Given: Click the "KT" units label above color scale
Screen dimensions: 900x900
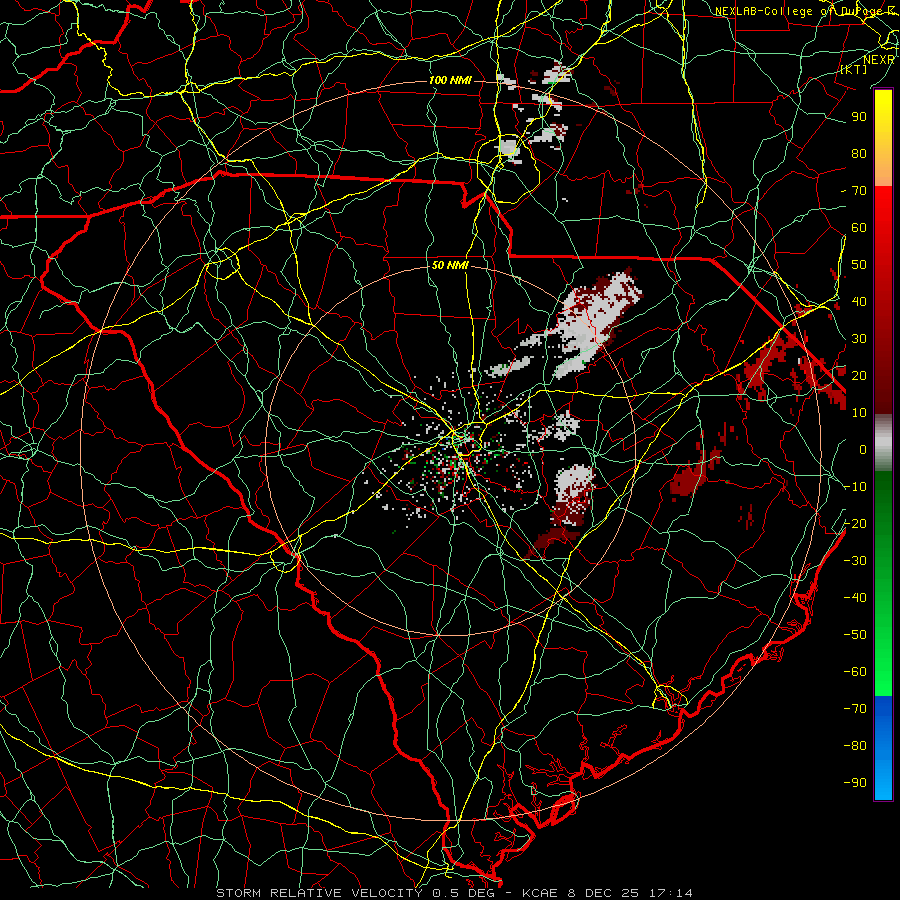Looking at the screenshot, I should point(854,69).
